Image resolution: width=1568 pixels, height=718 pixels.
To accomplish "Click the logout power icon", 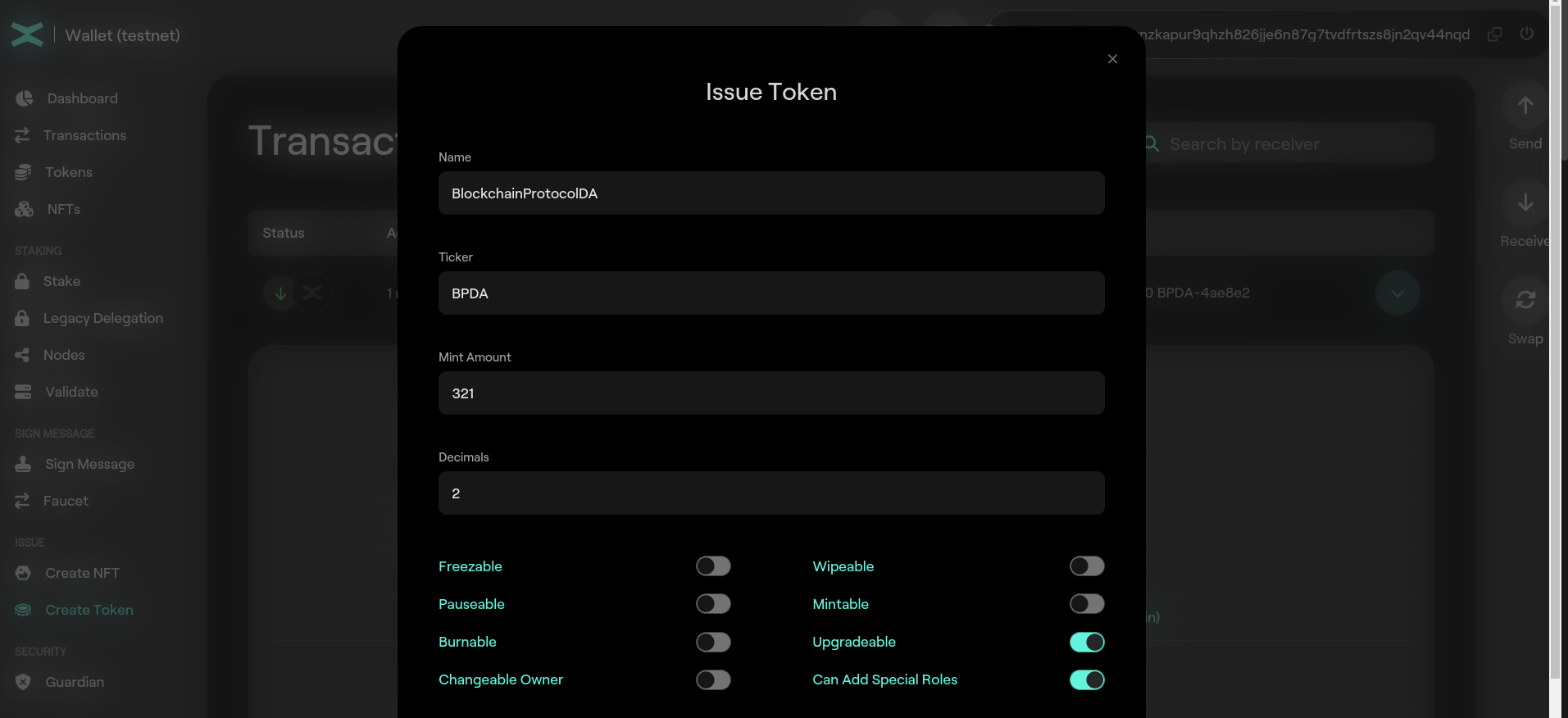I will pyautogui.click(x=1526, y=34).
